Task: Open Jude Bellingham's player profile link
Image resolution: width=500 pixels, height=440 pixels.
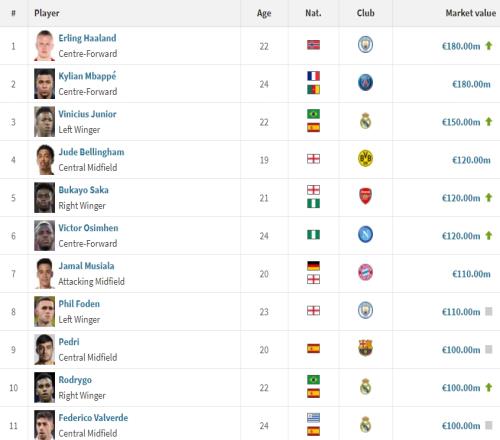Action: coord(91,152)
